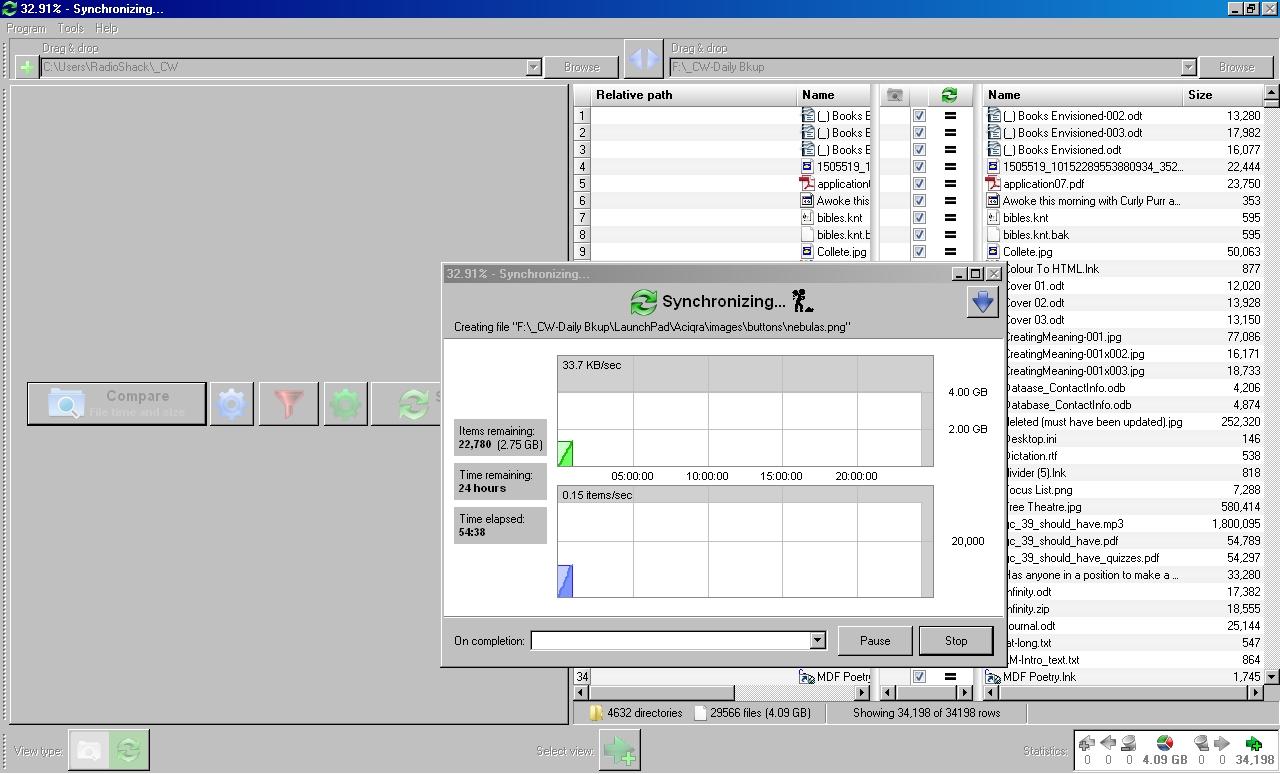Toggle the checkbox on row 5
Viewport: 1280px width, 774px height.
[919, 184]
